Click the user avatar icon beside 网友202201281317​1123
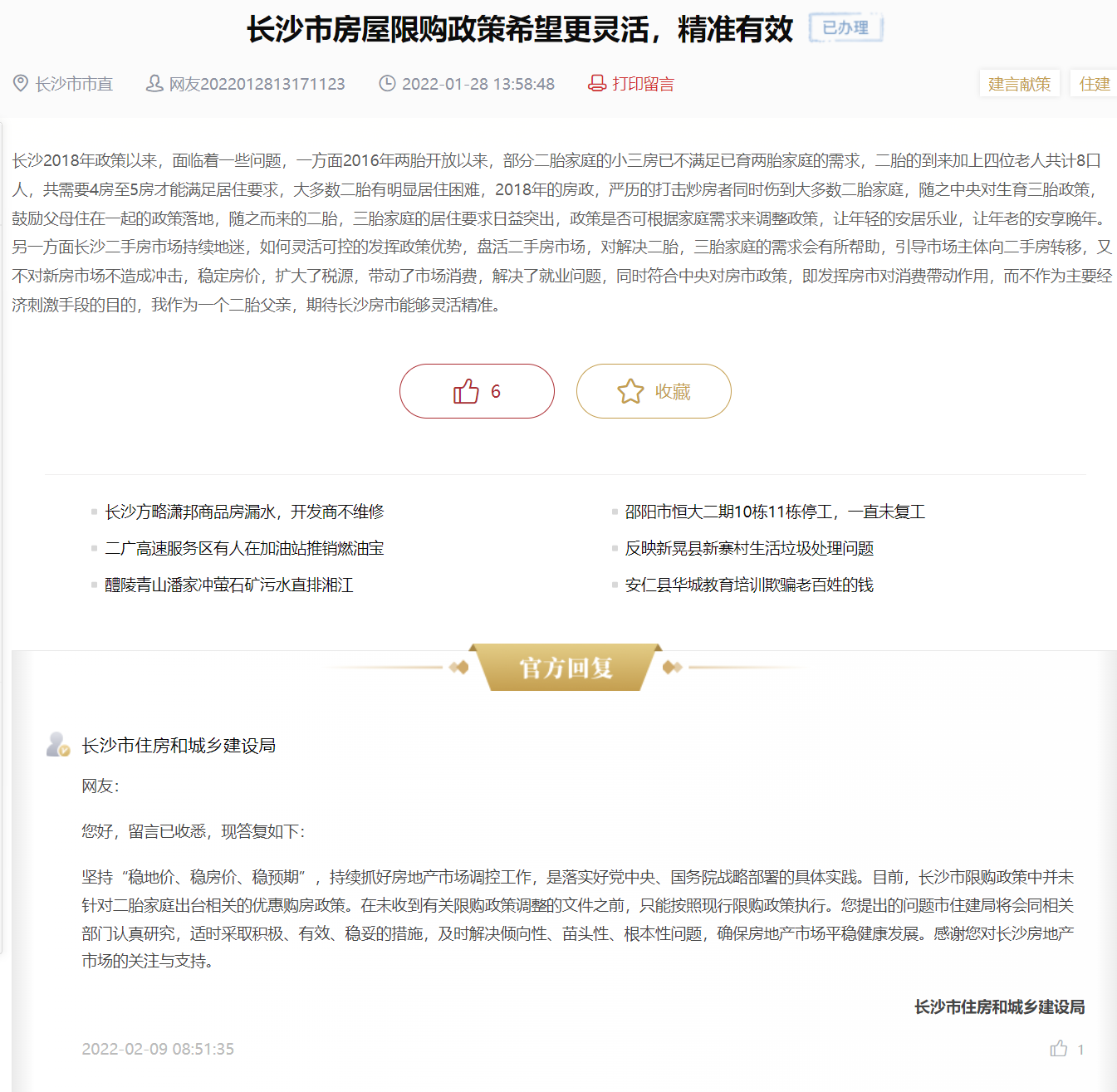Viewport: 1117px width, 1092px height. [154, 83]
